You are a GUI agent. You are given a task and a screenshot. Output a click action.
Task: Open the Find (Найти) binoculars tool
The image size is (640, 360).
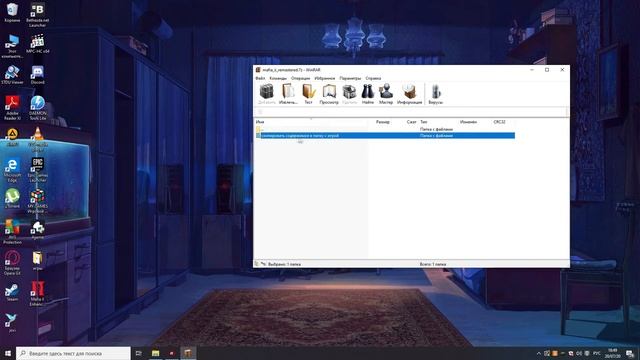[368, 94]
